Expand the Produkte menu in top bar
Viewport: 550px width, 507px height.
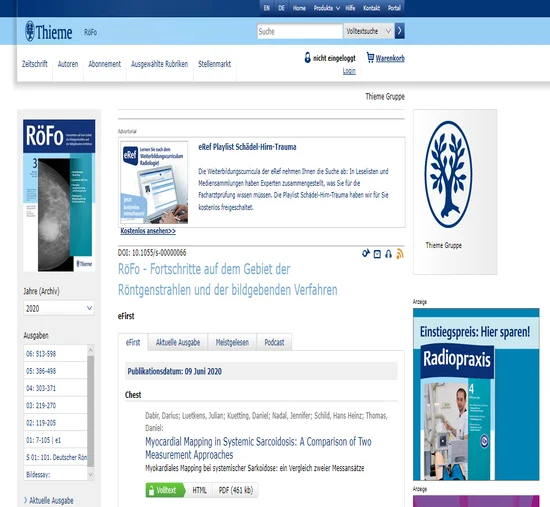[327, 8]
